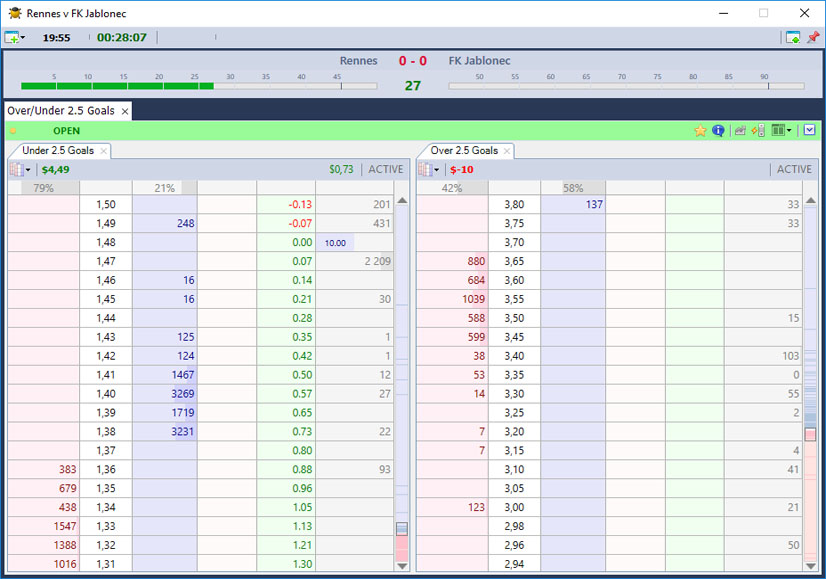Click second-half match progress bar
The width and height of the screenshot is (826, 579).
pyautogui.click(x=626, y=86)
